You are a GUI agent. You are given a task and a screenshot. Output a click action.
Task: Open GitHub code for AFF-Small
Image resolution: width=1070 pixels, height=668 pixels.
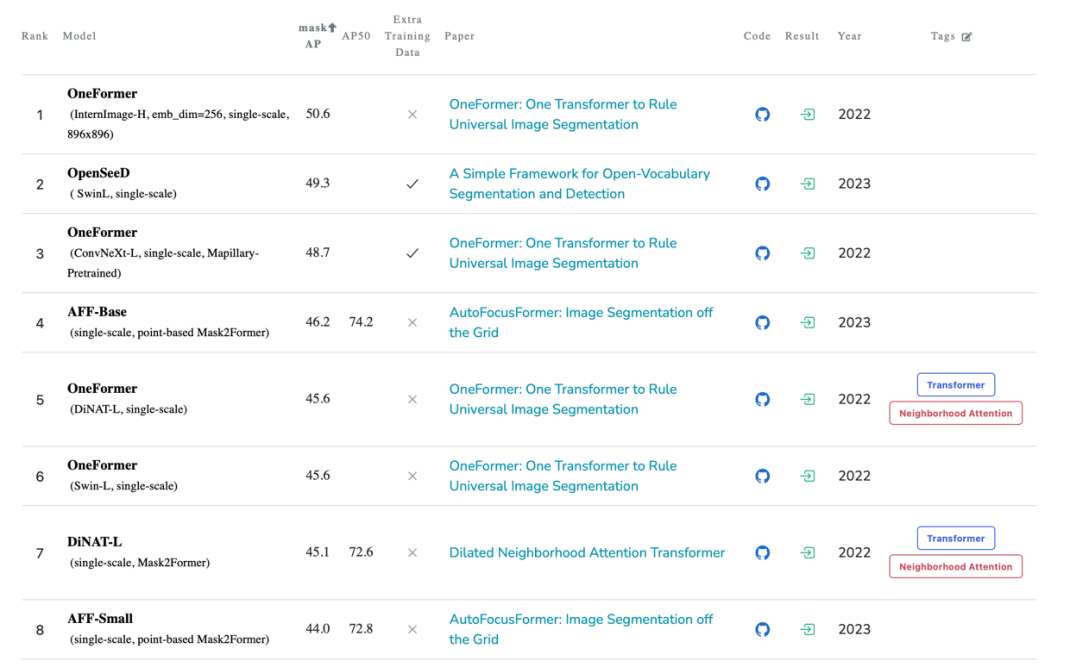762,630
